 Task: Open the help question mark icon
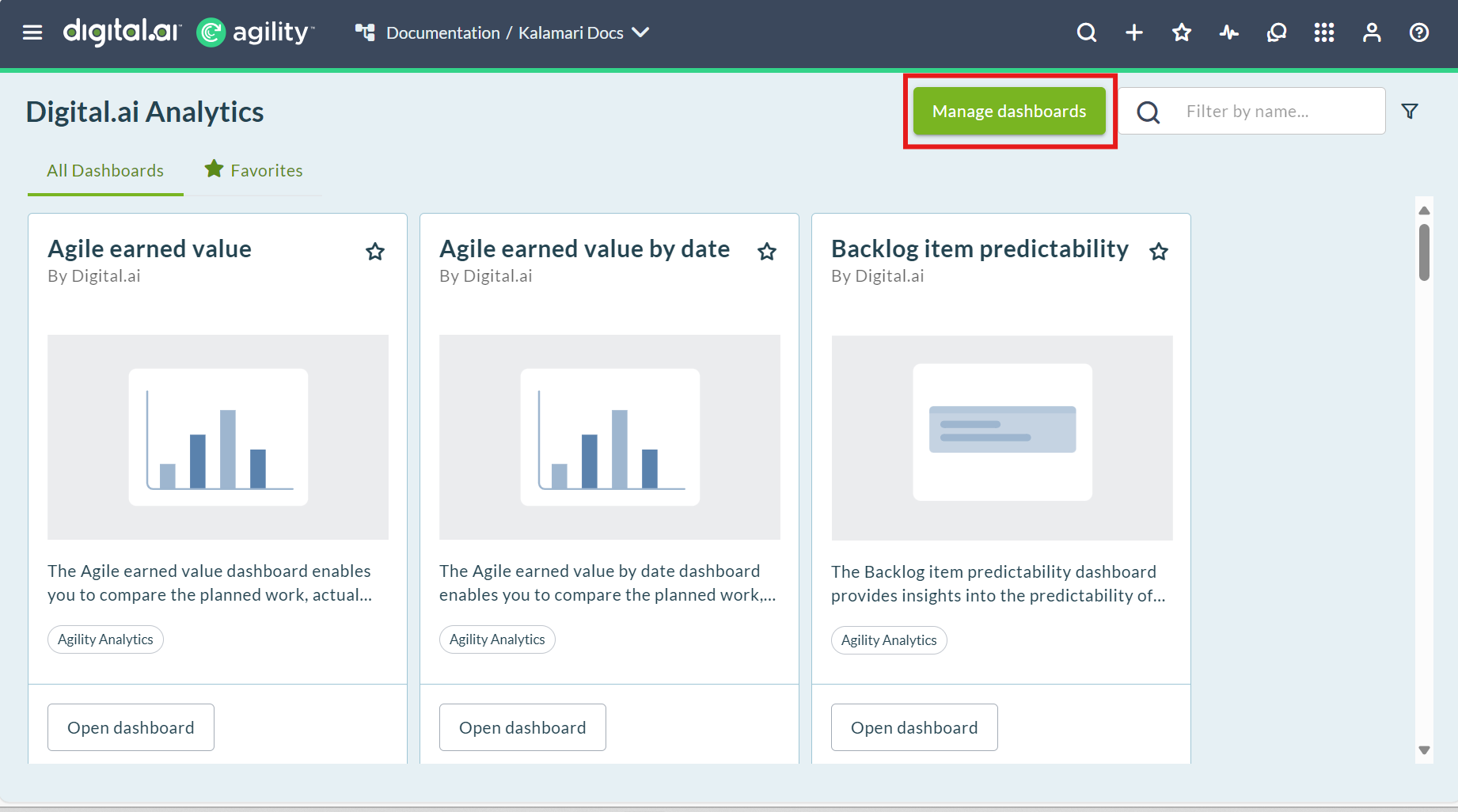click(1419, 32)
